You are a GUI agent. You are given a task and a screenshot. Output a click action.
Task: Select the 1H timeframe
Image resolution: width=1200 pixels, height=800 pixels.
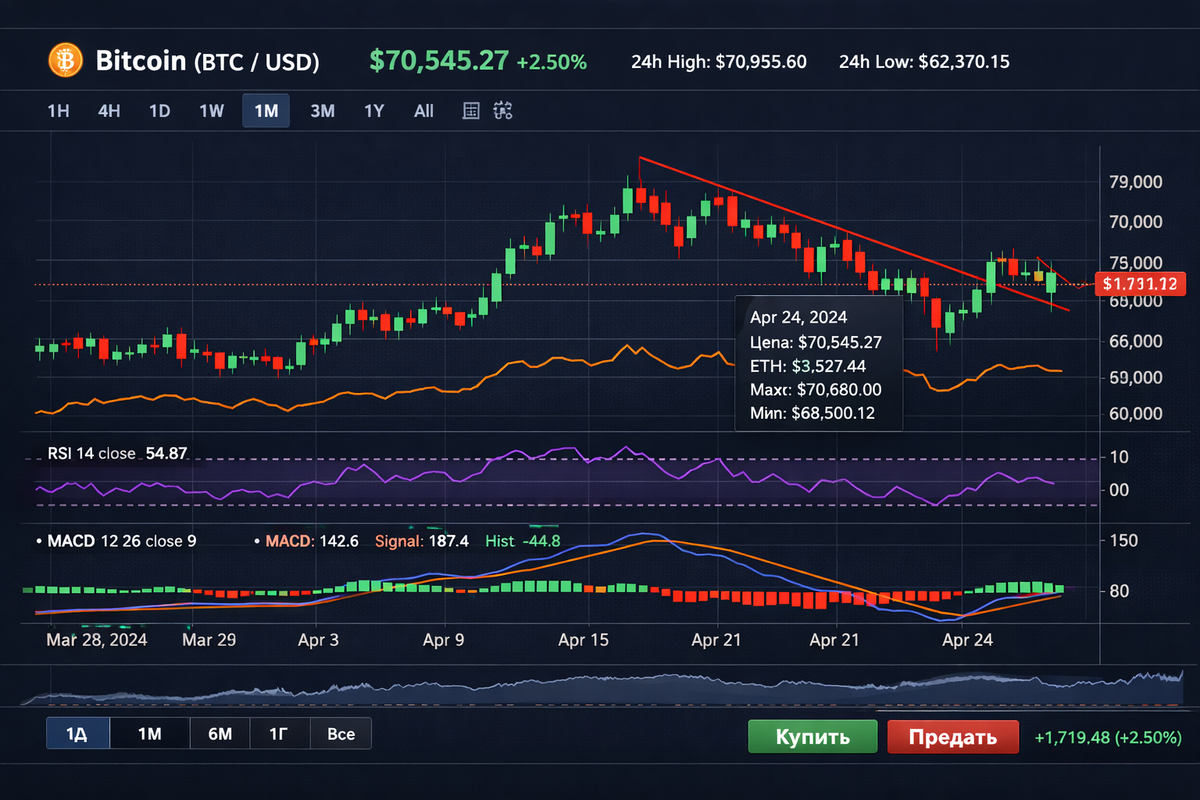59,111
